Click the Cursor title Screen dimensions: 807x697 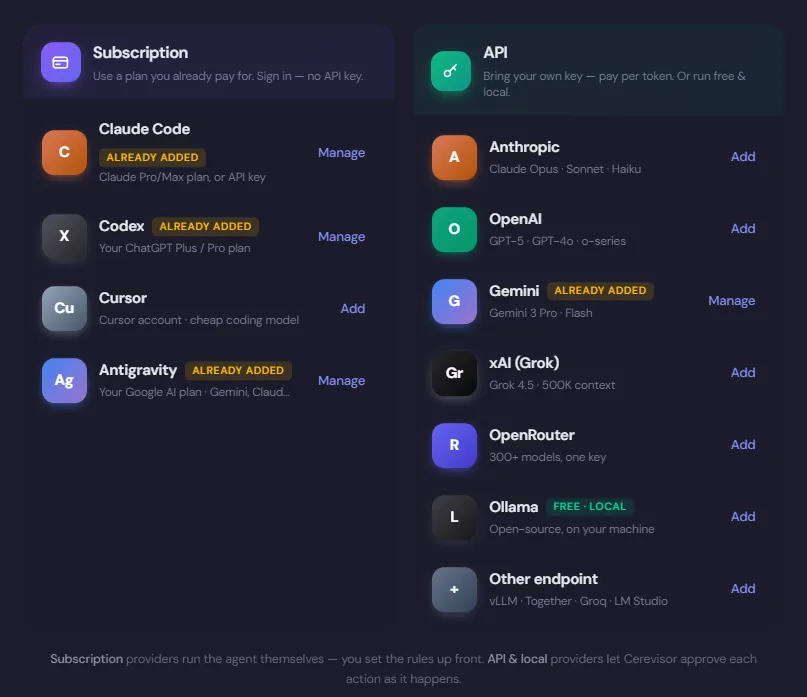[123, 299]
